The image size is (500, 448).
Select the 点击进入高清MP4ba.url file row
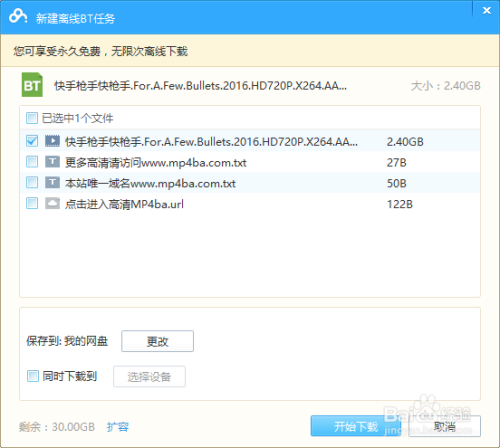click(250, 204)
